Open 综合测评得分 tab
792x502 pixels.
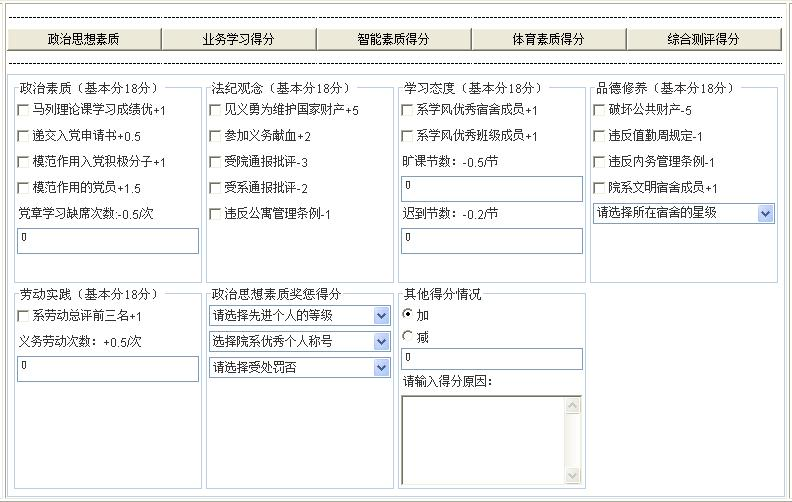(704, 39)
